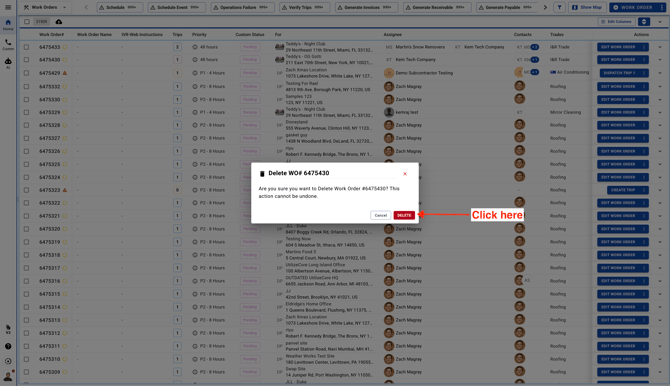Screen dimensions: 670x386
Task: Click the contact avatar in row 6475330
Action: pos(519,99)
